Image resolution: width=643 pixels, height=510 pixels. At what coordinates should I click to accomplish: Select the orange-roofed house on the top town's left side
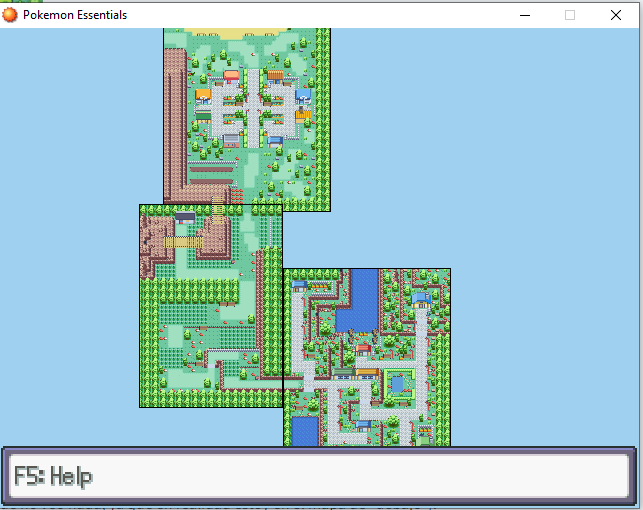(203, 96)
